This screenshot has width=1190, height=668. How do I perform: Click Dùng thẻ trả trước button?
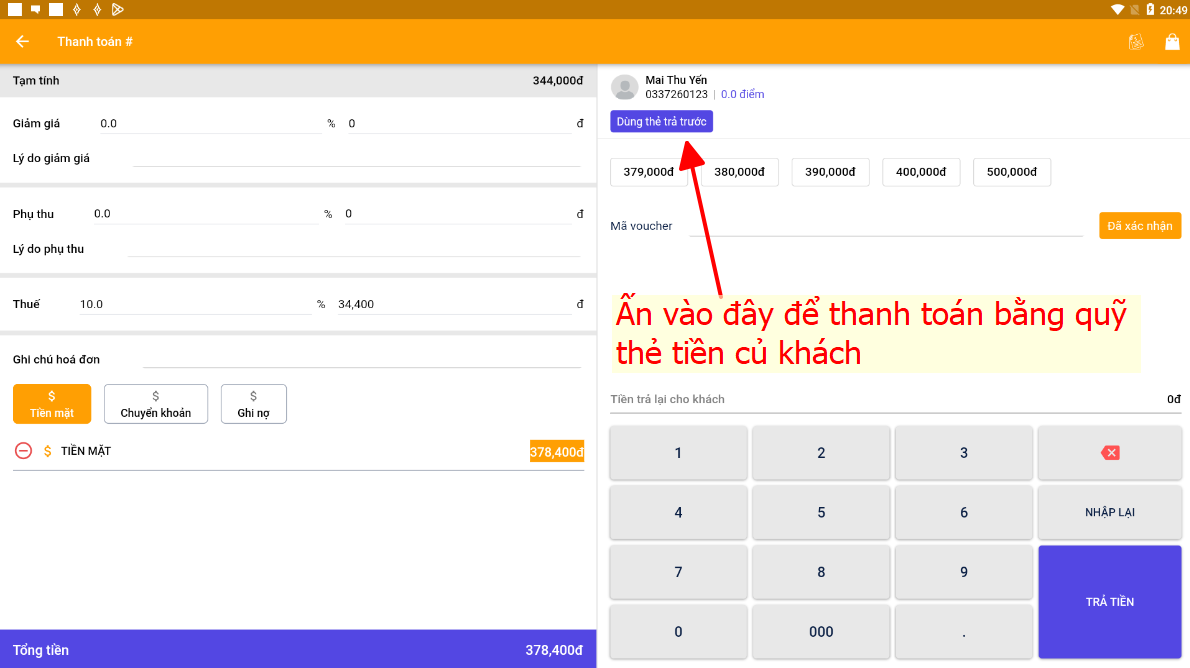click(x=661, y=122)
